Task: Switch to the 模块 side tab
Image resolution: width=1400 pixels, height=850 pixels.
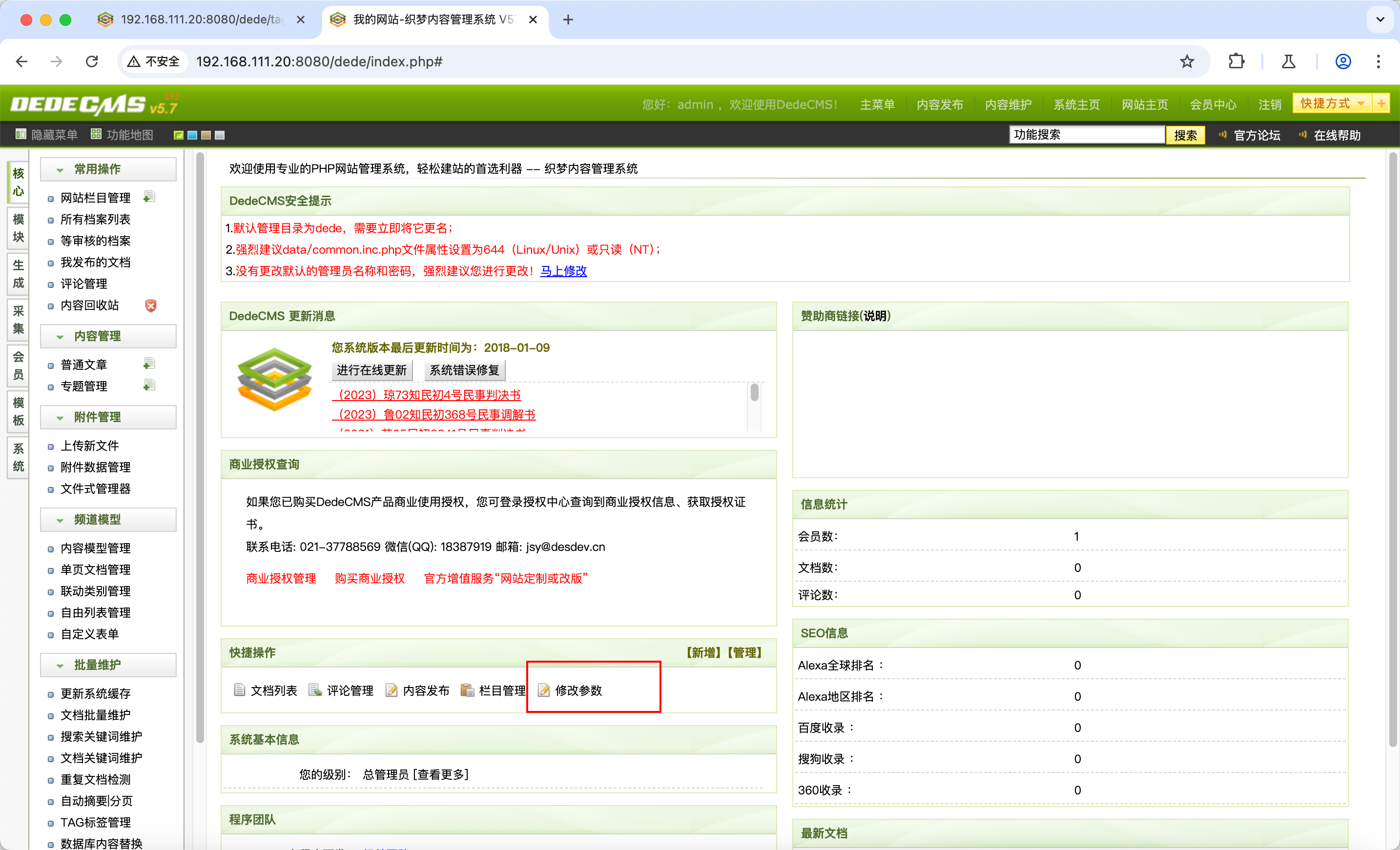Action: click(18, 228)
